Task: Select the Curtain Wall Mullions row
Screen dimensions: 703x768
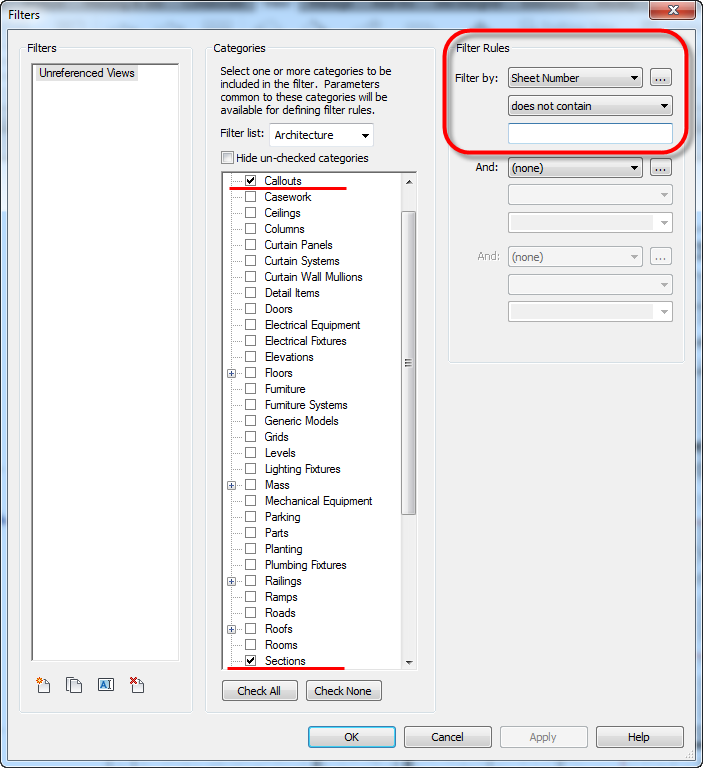Action: (x=313, y=277)
